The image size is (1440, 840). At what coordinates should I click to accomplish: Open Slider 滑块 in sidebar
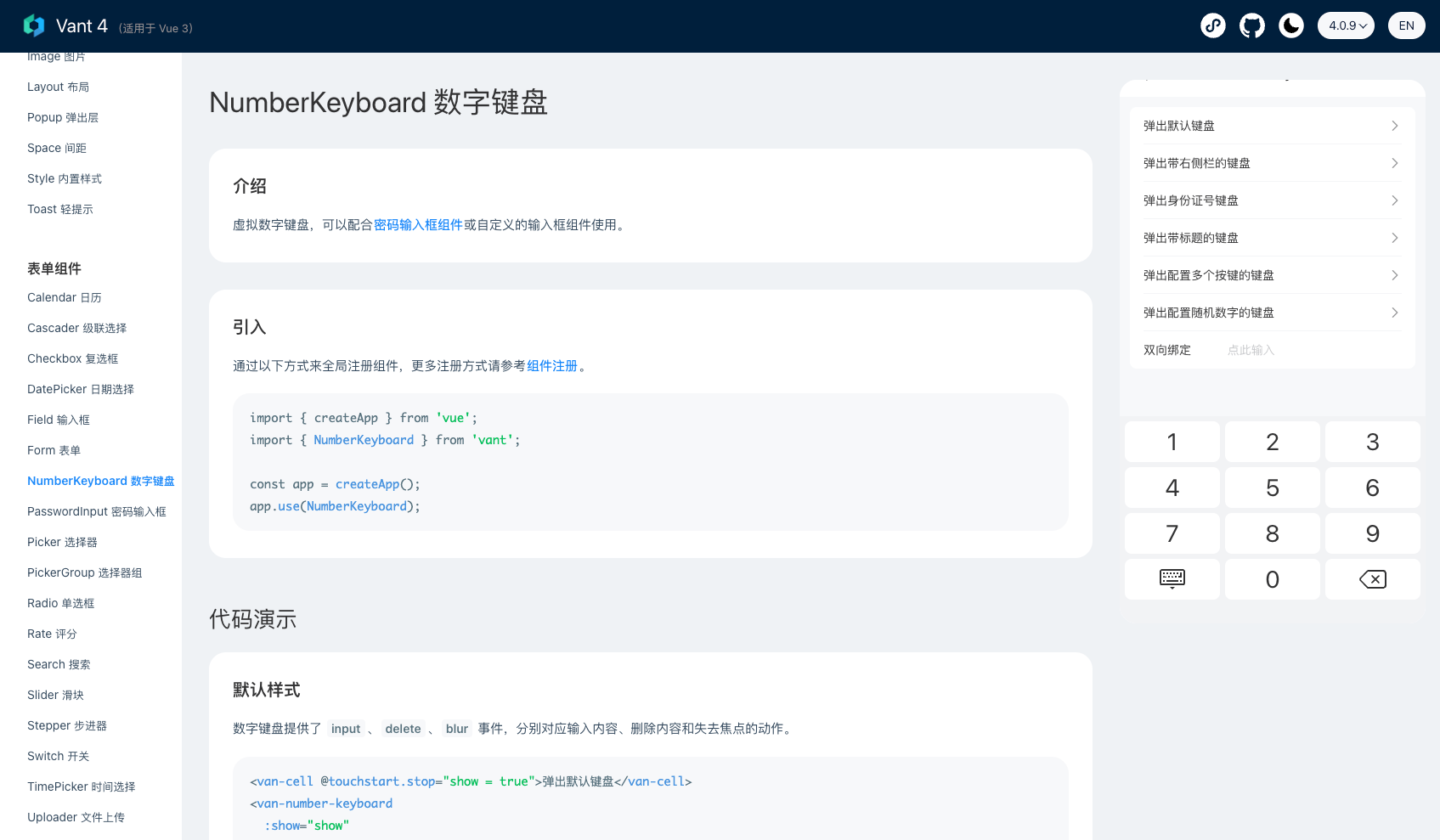coord(55,695)
